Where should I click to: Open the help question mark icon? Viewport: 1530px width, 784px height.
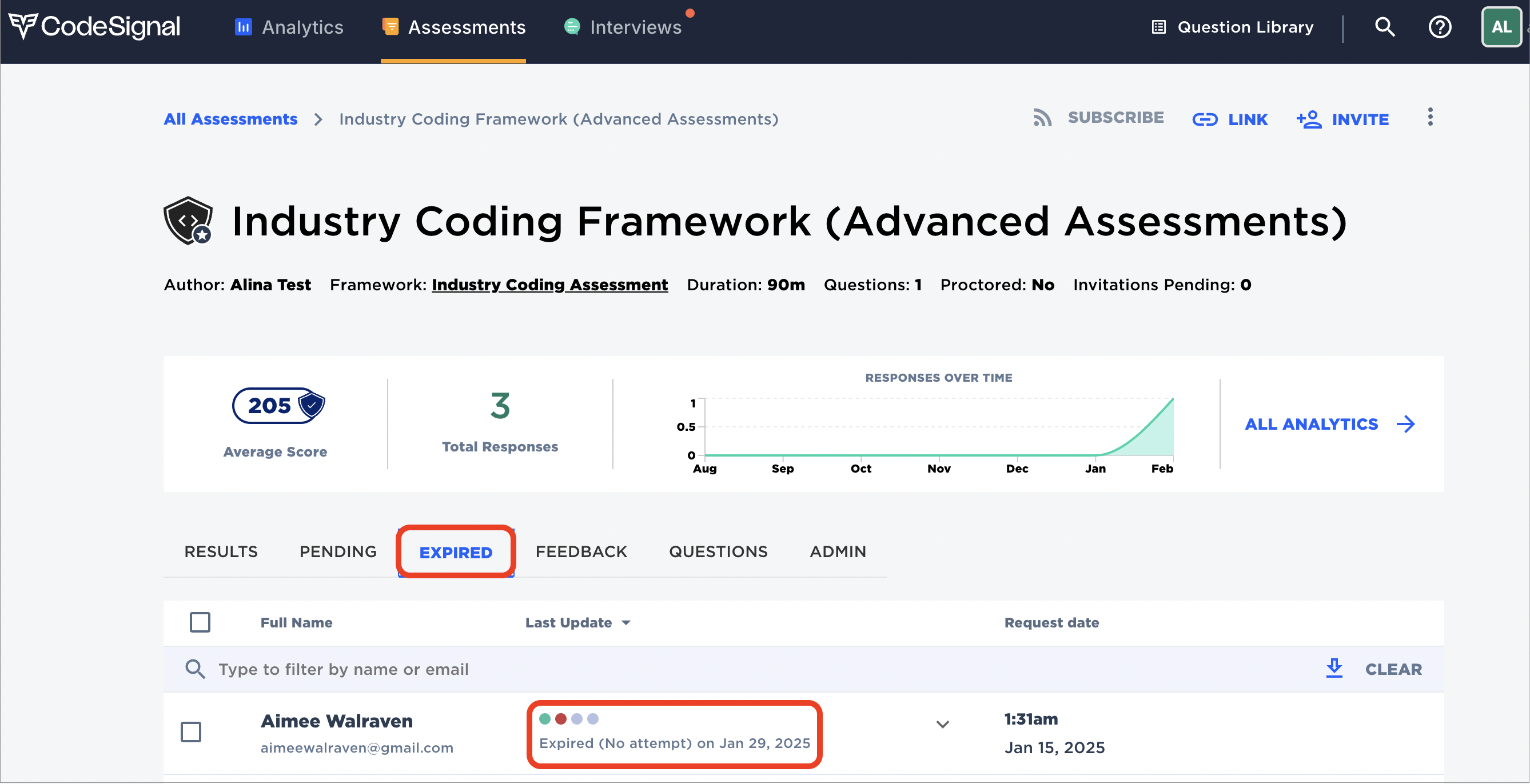[1440, 27]
